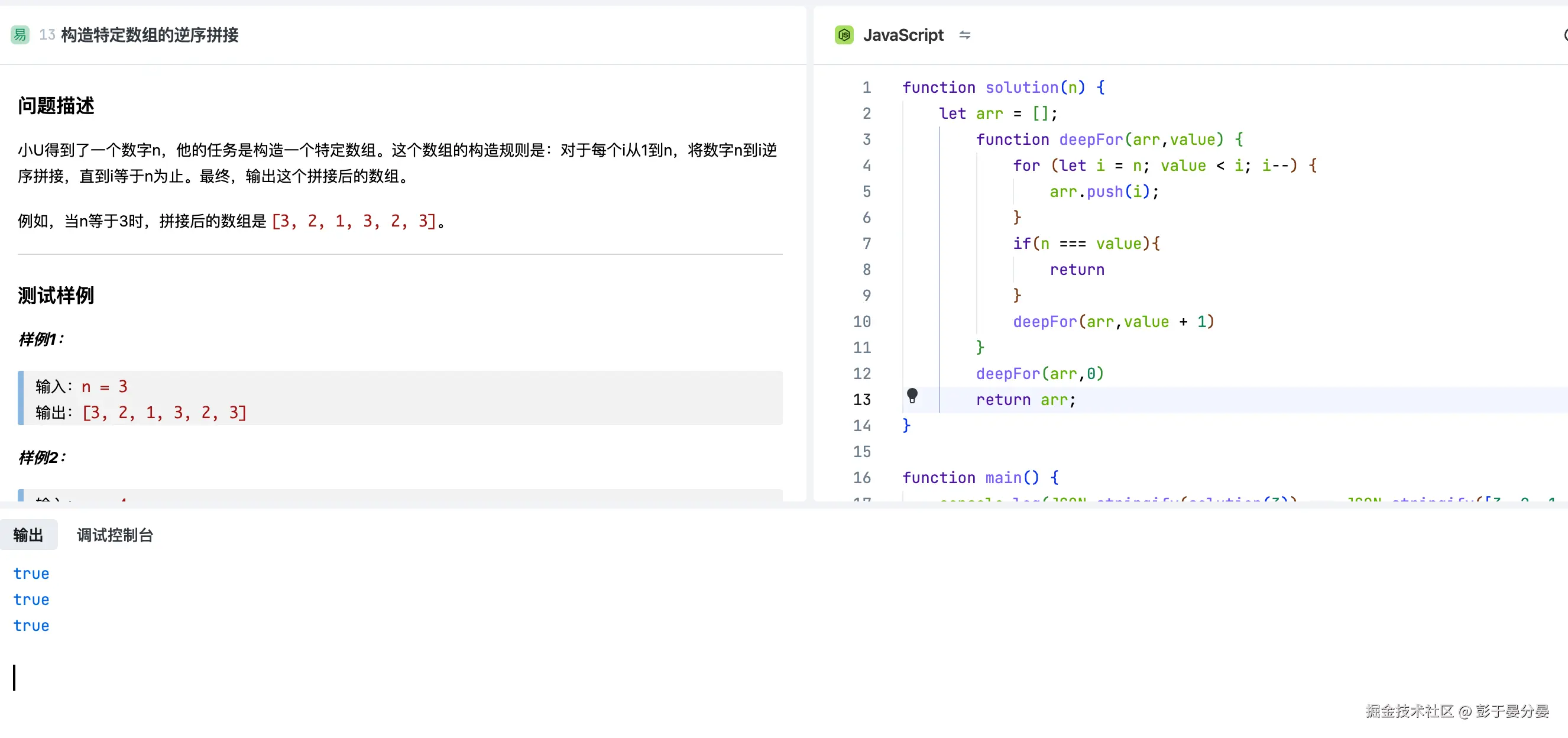This screenshot has width=1568, height=738.
Task: Click the language switch arrows icon
Action: click(x=964, y=35)
